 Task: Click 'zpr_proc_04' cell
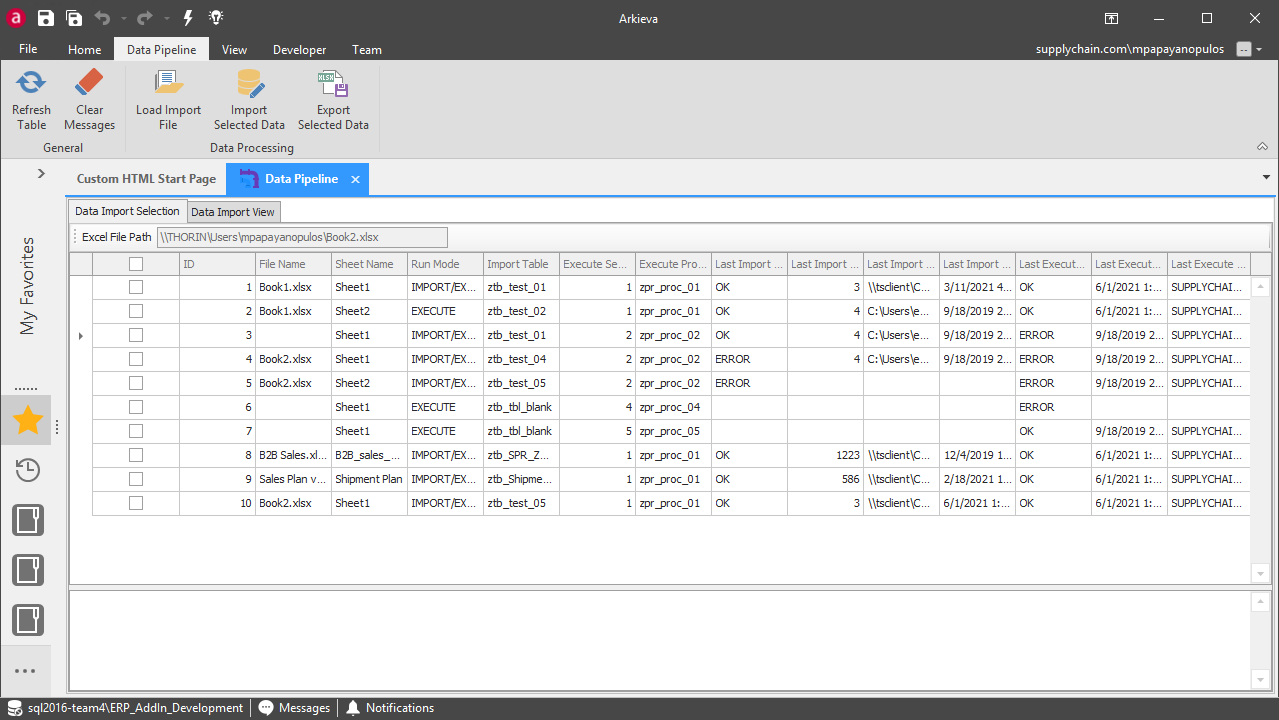(673, 407)
